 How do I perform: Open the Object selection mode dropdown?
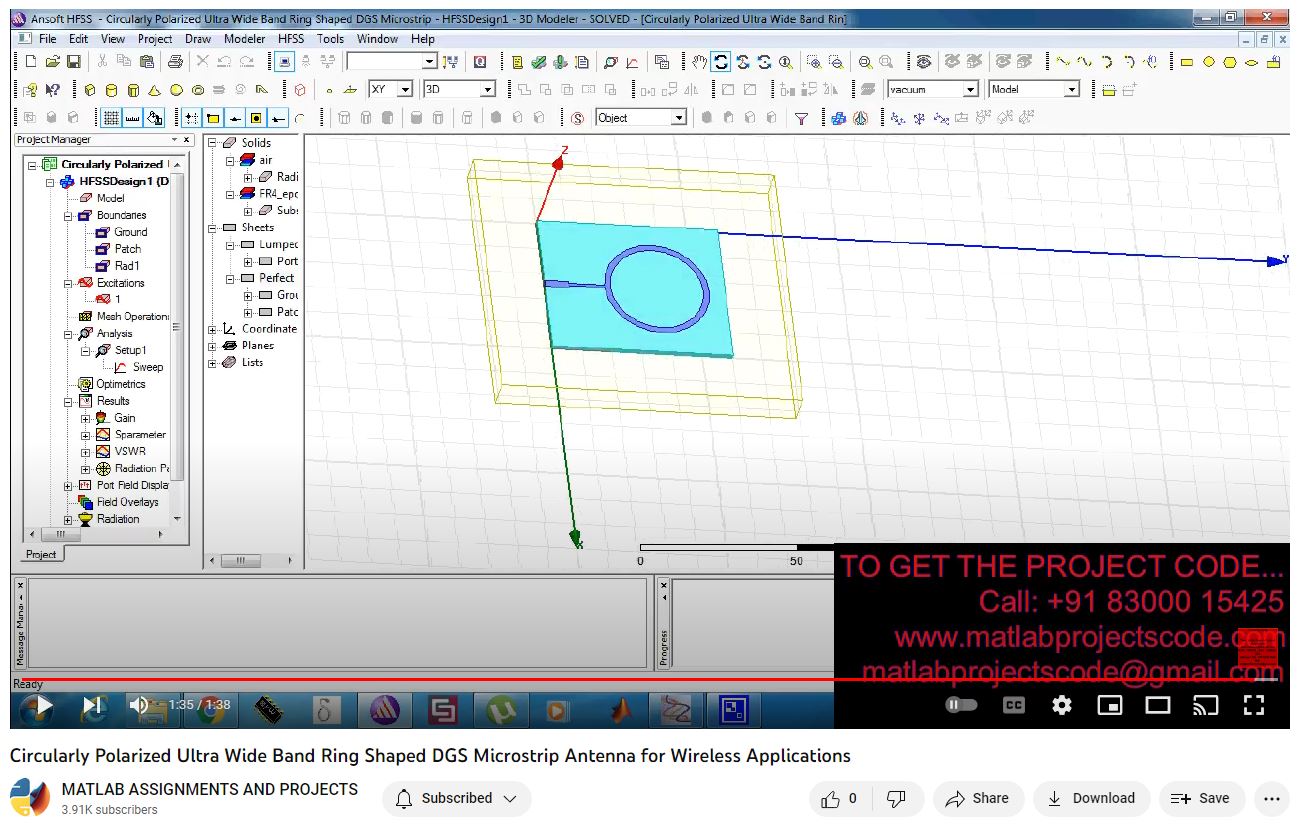(x=679, y=118)
